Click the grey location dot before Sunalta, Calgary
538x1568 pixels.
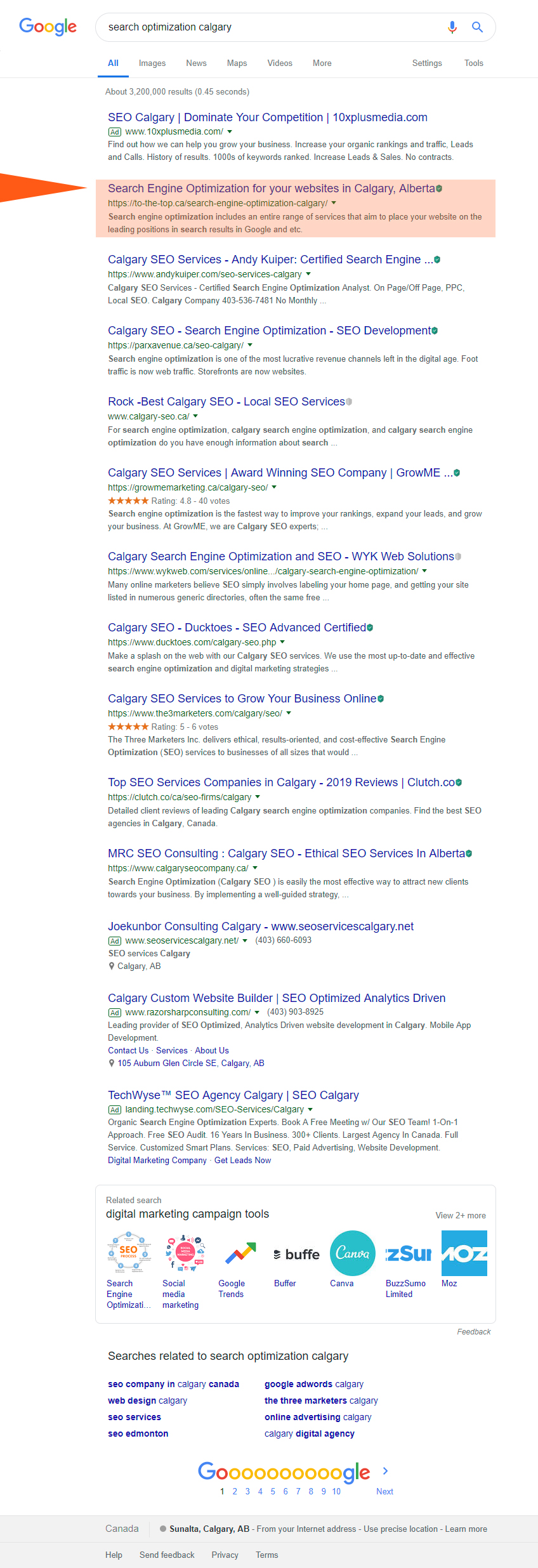(163, 1529)
